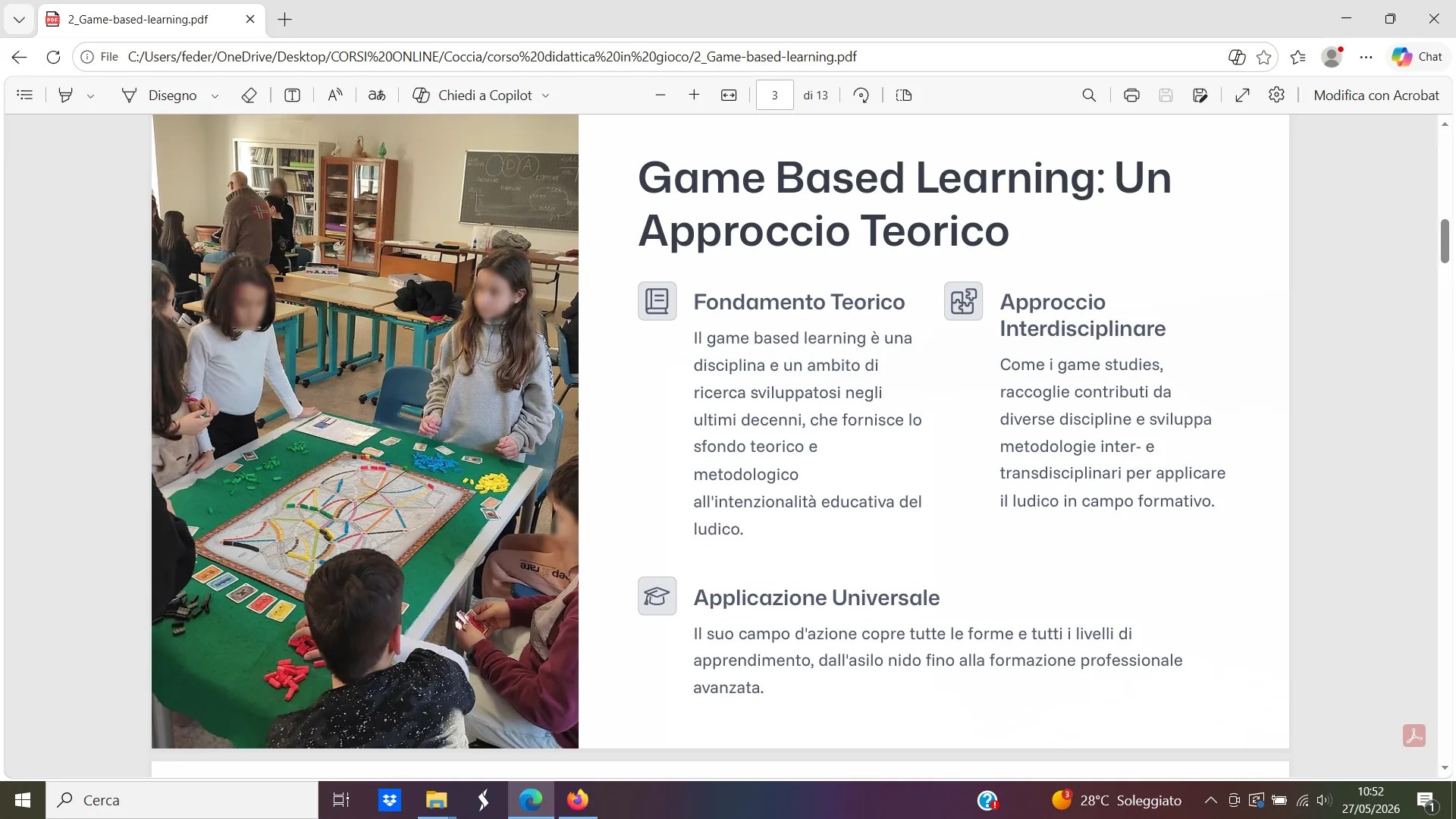Click the Approccio Interdisciplinare heading

coord(1082,315)
